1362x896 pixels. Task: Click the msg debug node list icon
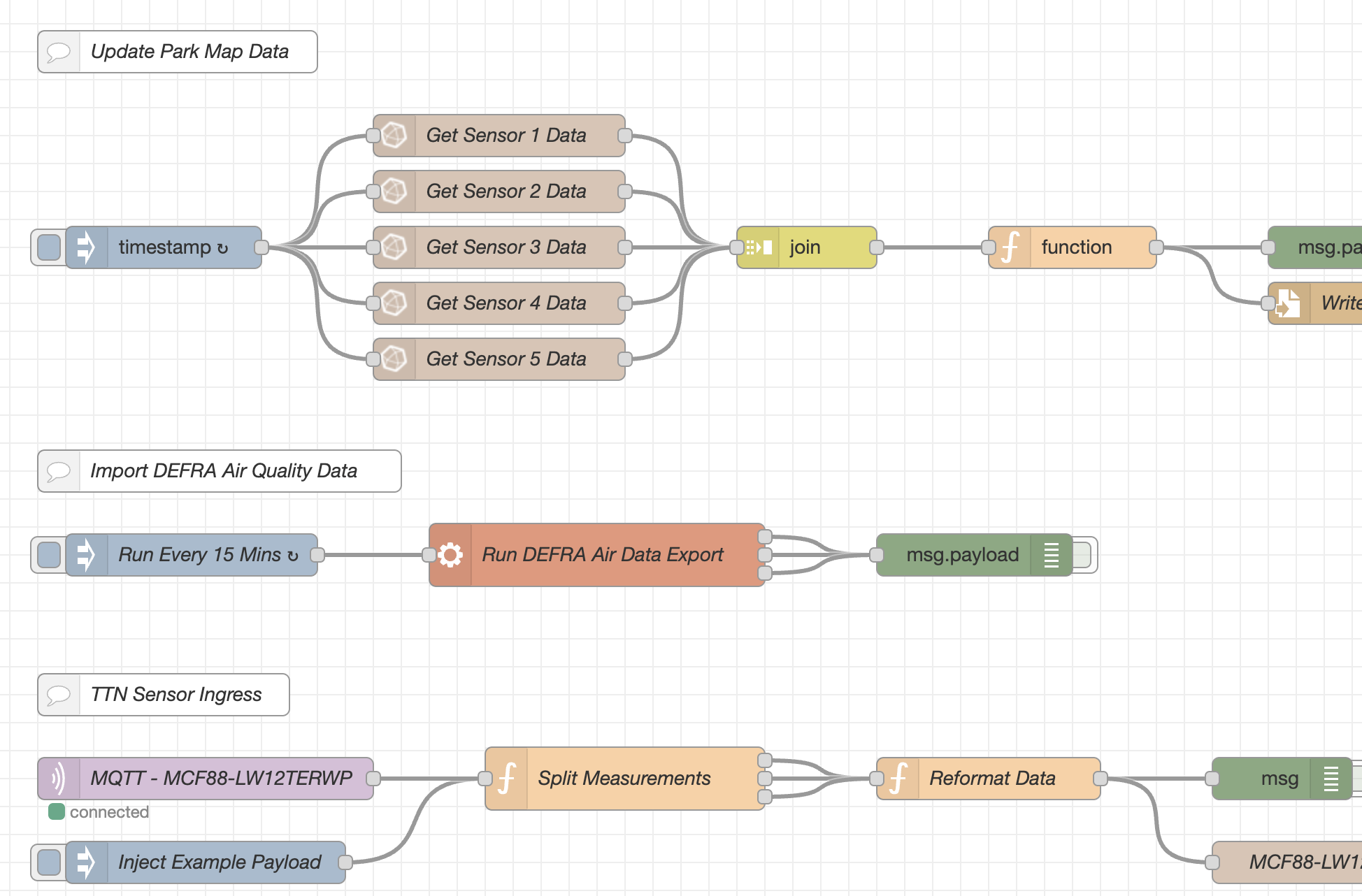1331,779
